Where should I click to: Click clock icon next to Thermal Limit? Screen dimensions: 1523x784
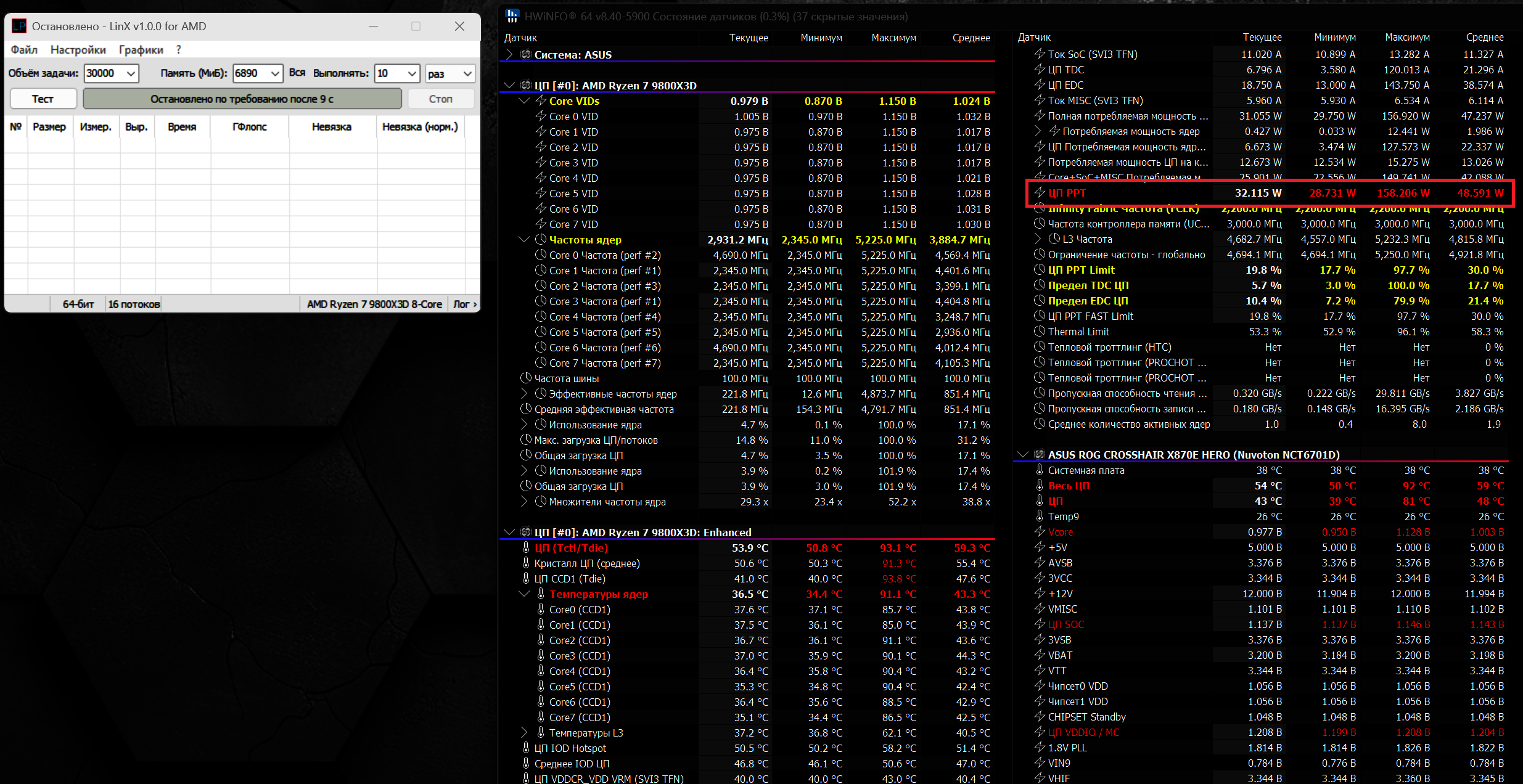pyautogui.click(x=1040, y=331)
